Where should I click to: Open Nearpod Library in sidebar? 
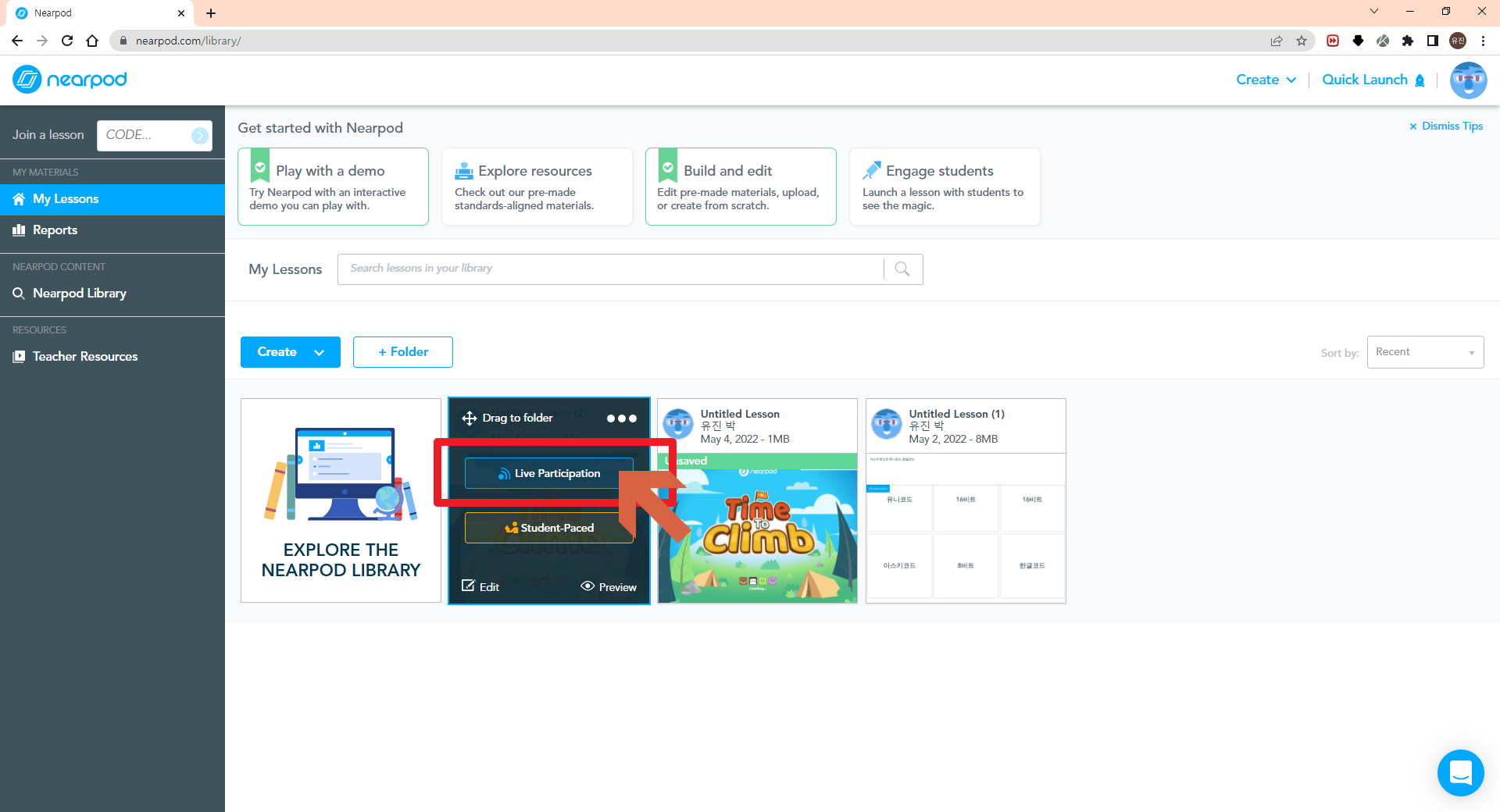[x=112, y=294]
